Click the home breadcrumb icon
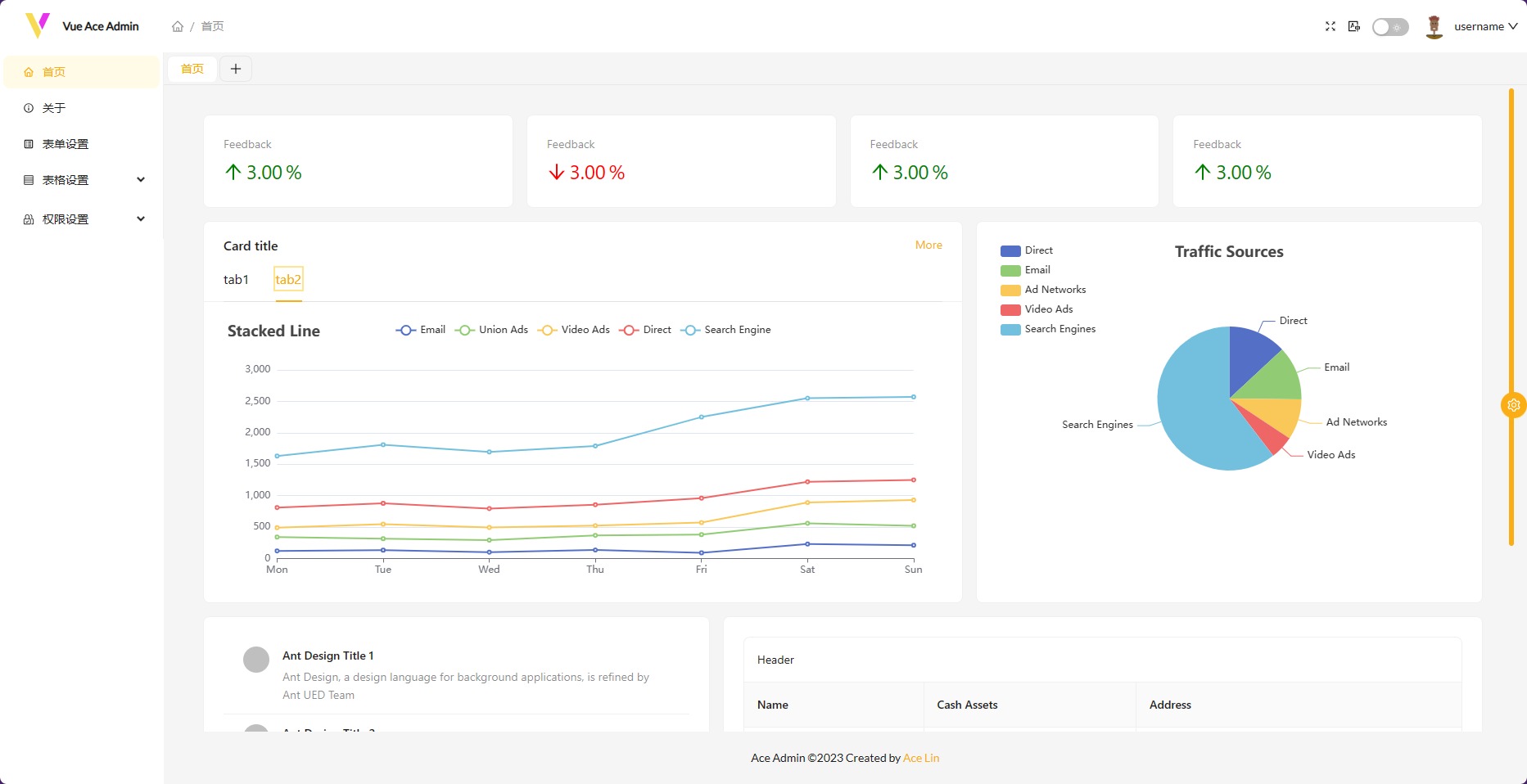The width and height of the screenshot is (1527, 784). [x=178, y=26]
